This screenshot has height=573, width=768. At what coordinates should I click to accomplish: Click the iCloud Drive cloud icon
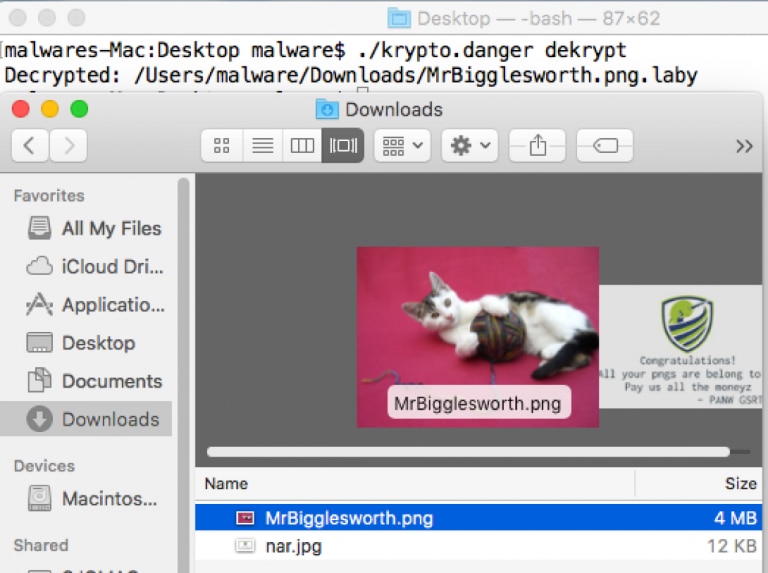pyautogui.click(x=39, y=266)
